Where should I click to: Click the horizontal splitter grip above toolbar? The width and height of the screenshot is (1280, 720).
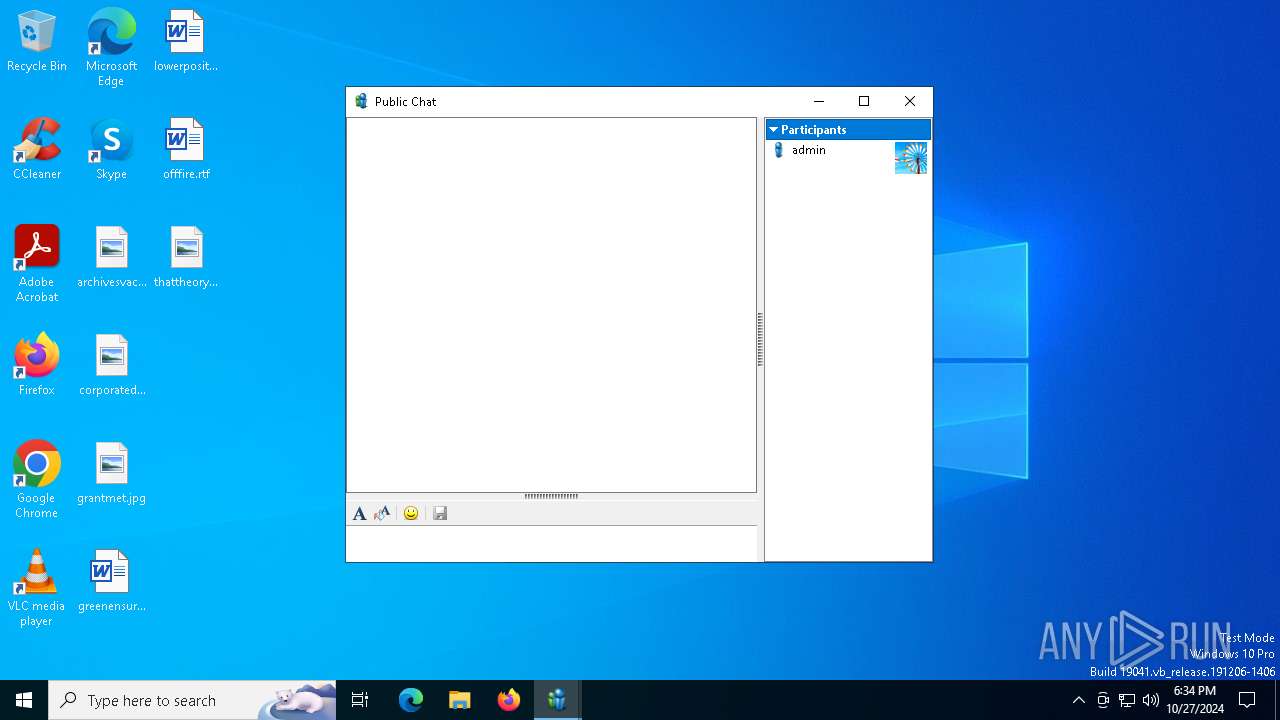click(x=551, y=496)
